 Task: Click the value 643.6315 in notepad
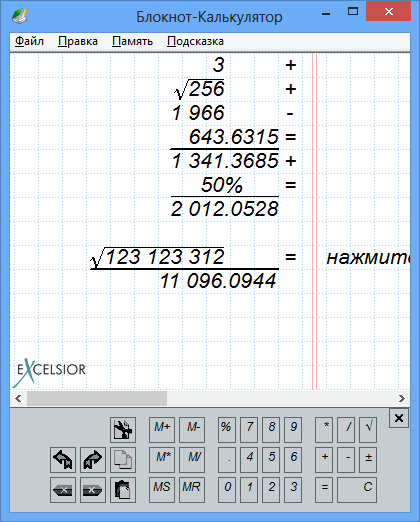coord(233,137)
